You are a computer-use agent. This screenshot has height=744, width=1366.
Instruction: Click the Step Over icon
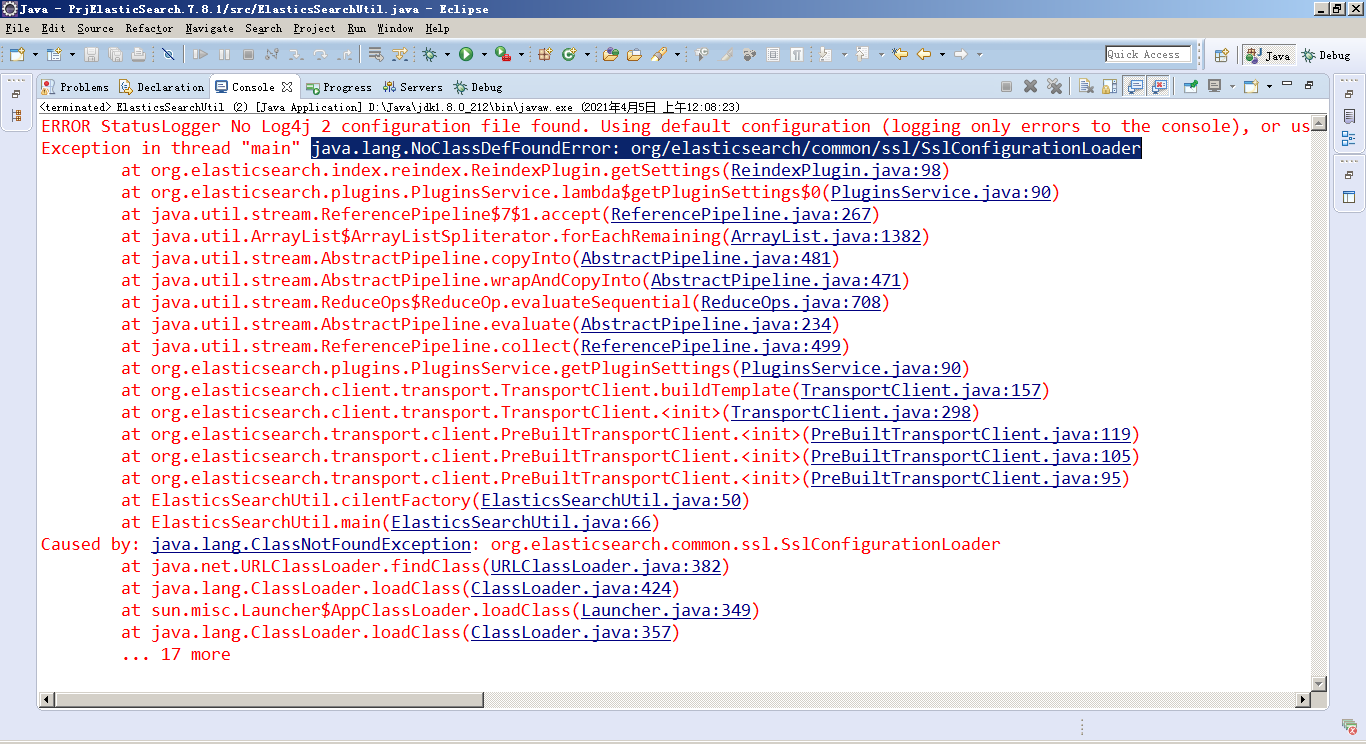320,54
